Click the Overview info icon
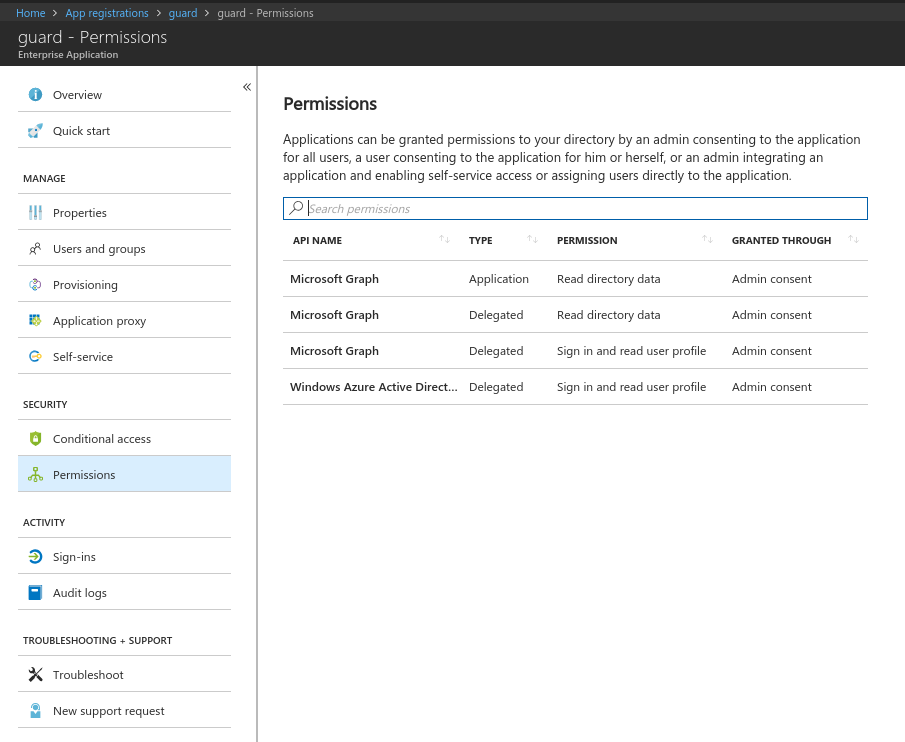Viewport: 905px width, 742px height. click(x=35, y=95)
